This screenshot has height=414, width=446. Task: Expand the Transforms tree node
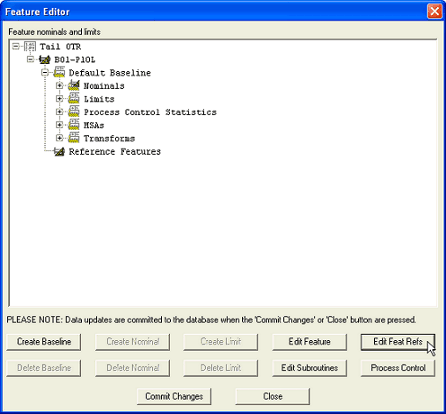tap(59, 138)
